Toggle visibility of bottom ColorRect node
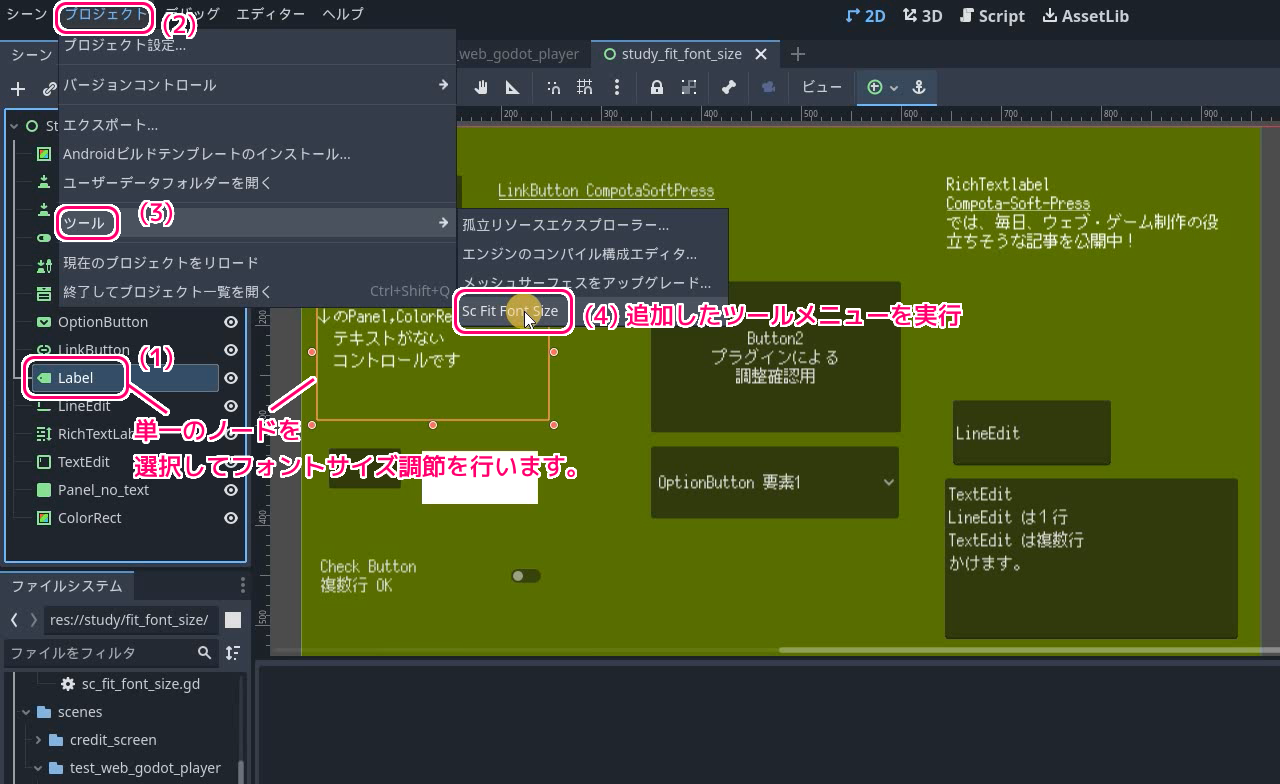1280x784 pixels. 231,518
